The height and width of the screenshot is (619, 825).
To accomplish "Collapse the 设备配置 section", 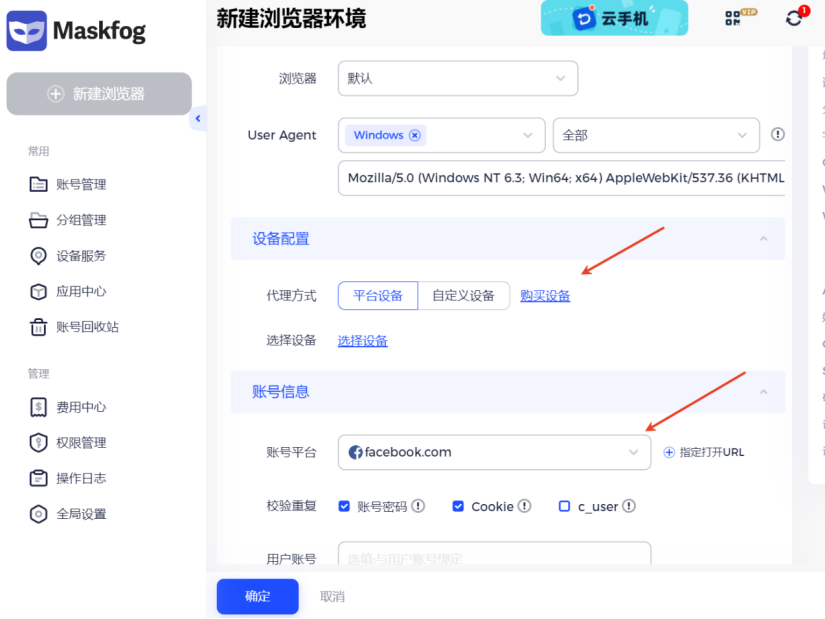I will (x=764, y=239).
